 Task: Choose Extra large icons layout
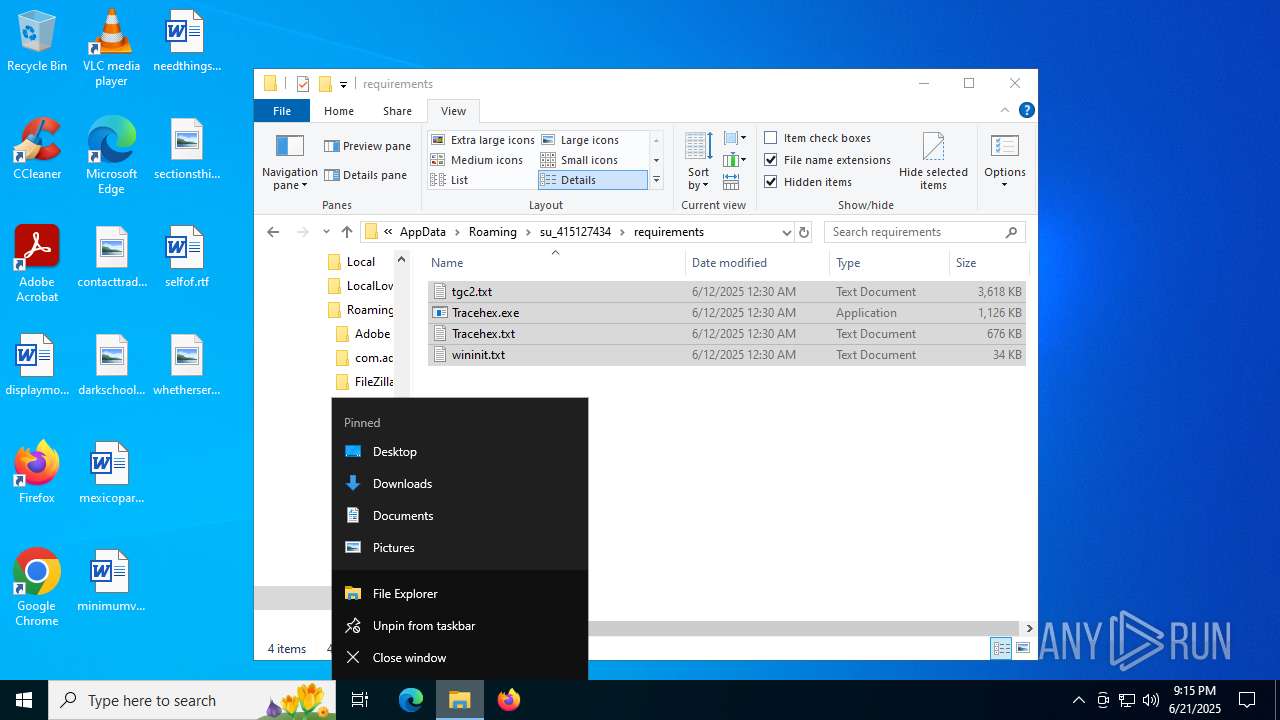483,140
